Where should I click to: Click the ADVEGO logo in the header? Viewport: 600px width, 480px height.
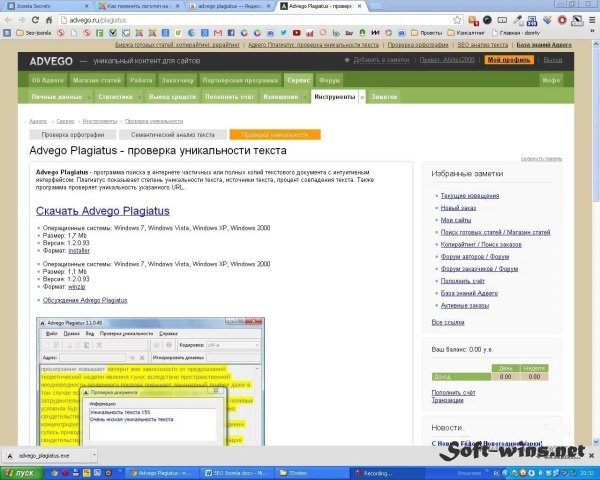click(51, 61)
